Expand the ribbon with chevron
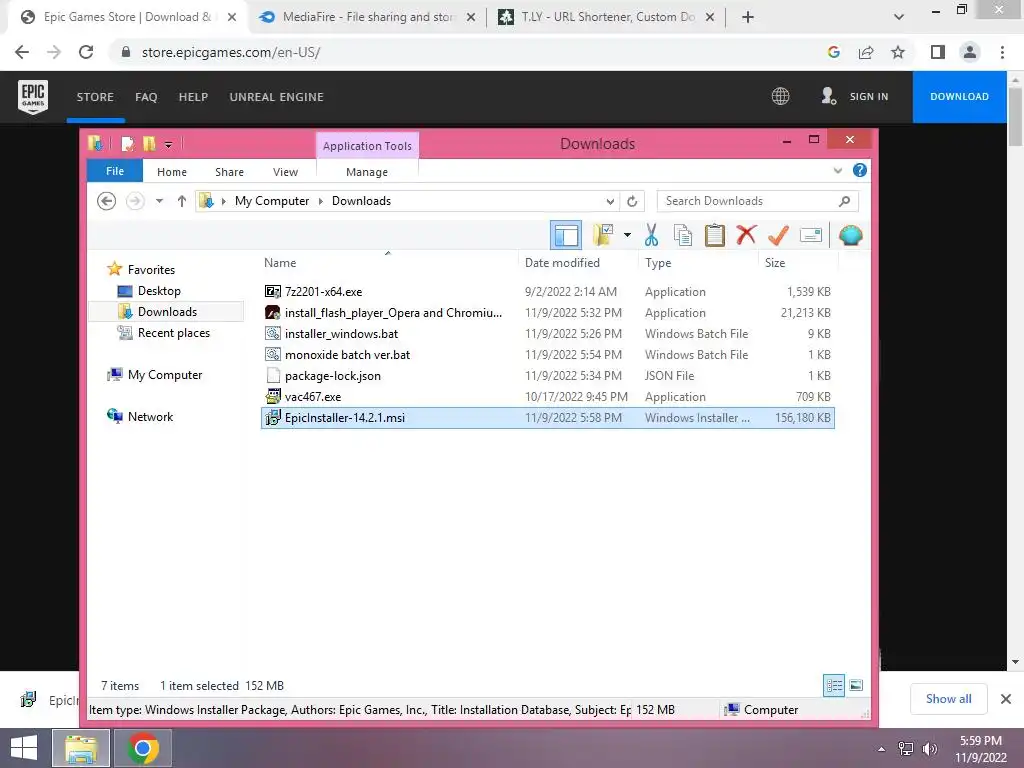This screenshot has height=768, width=1024. point(838,171)
